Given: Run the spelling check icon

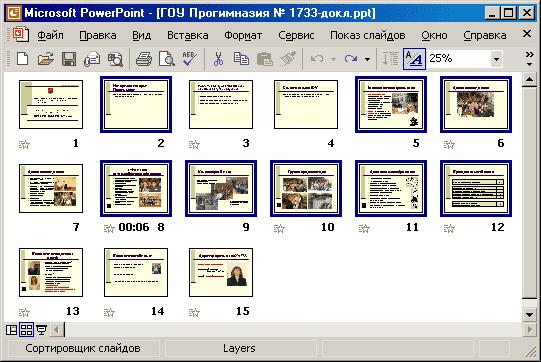Looking at the screenshot, I should tap(190, 59).
